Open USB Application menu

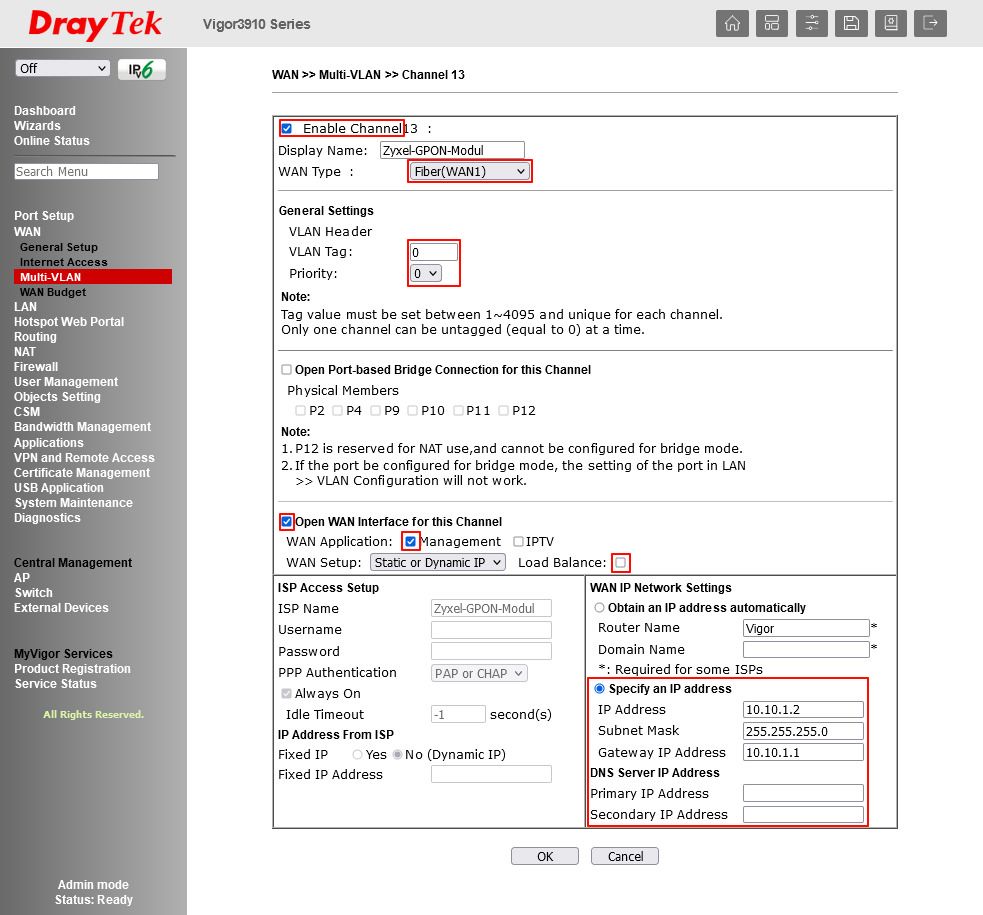coord(59,488)
